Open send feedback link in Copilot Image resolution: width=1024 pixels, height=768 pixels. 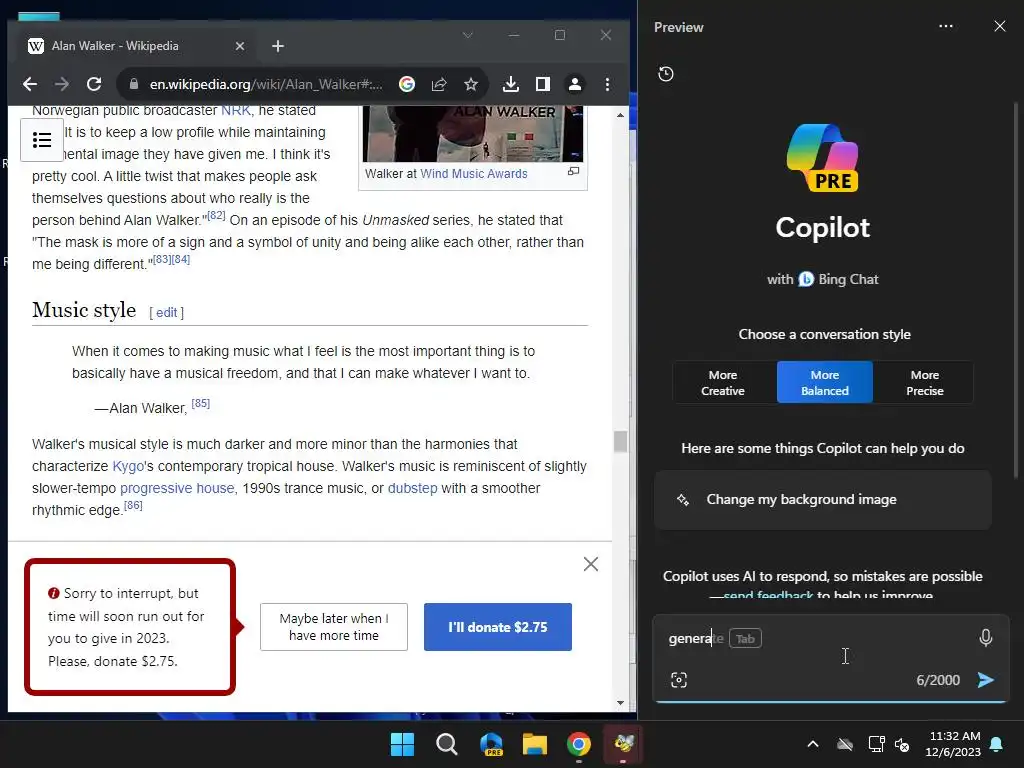(x=768, y=594)
